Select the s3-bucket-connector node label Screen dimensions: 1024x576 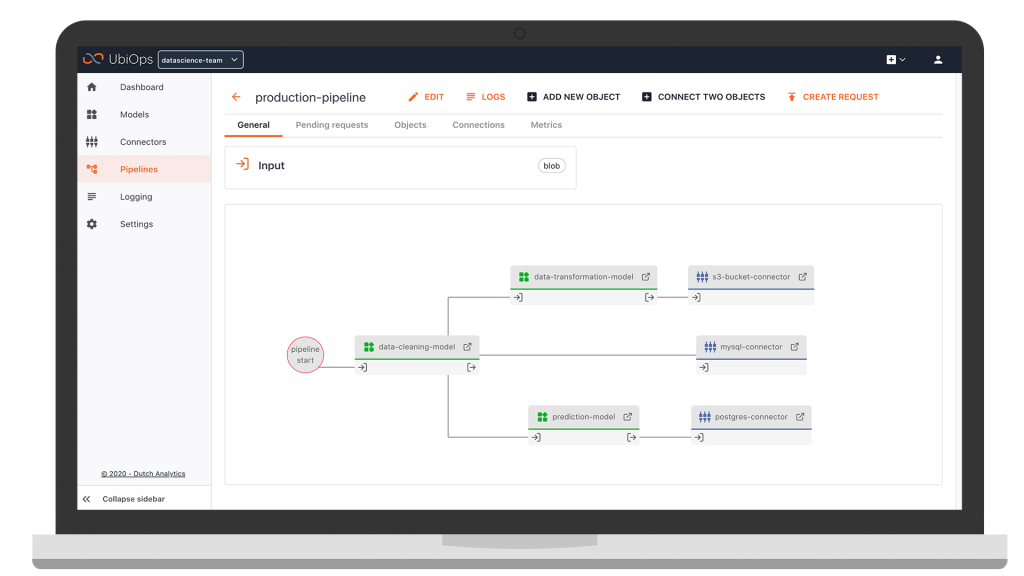(x=751, y=277)
